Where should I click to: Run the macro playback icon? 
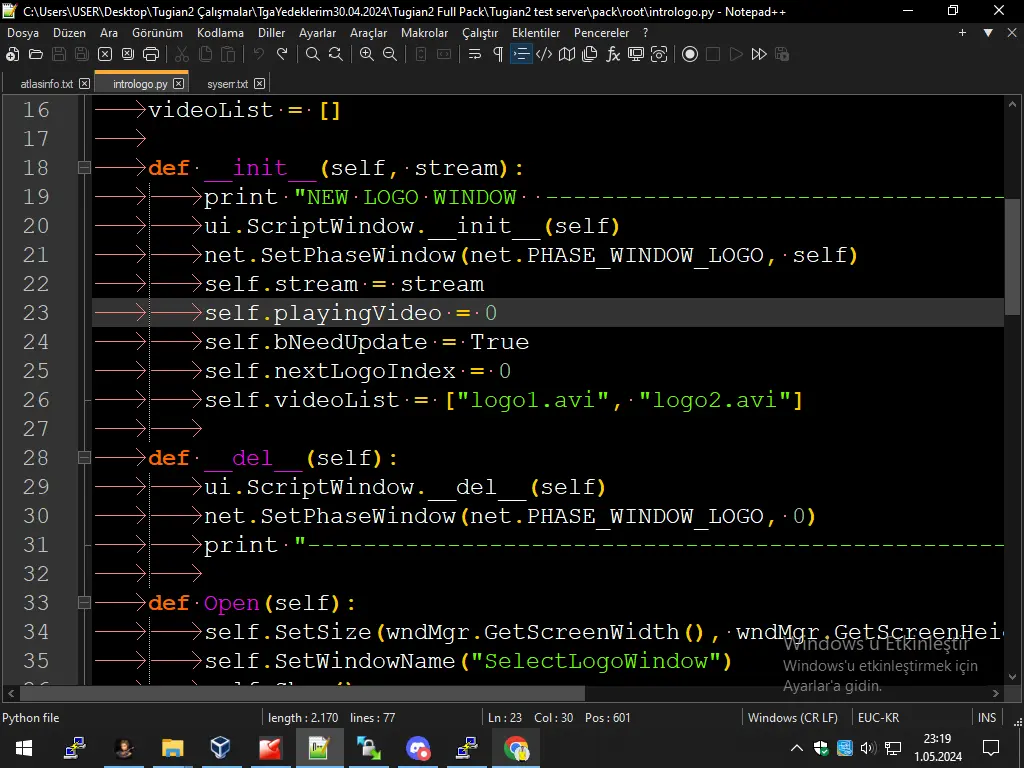(734, 54)
